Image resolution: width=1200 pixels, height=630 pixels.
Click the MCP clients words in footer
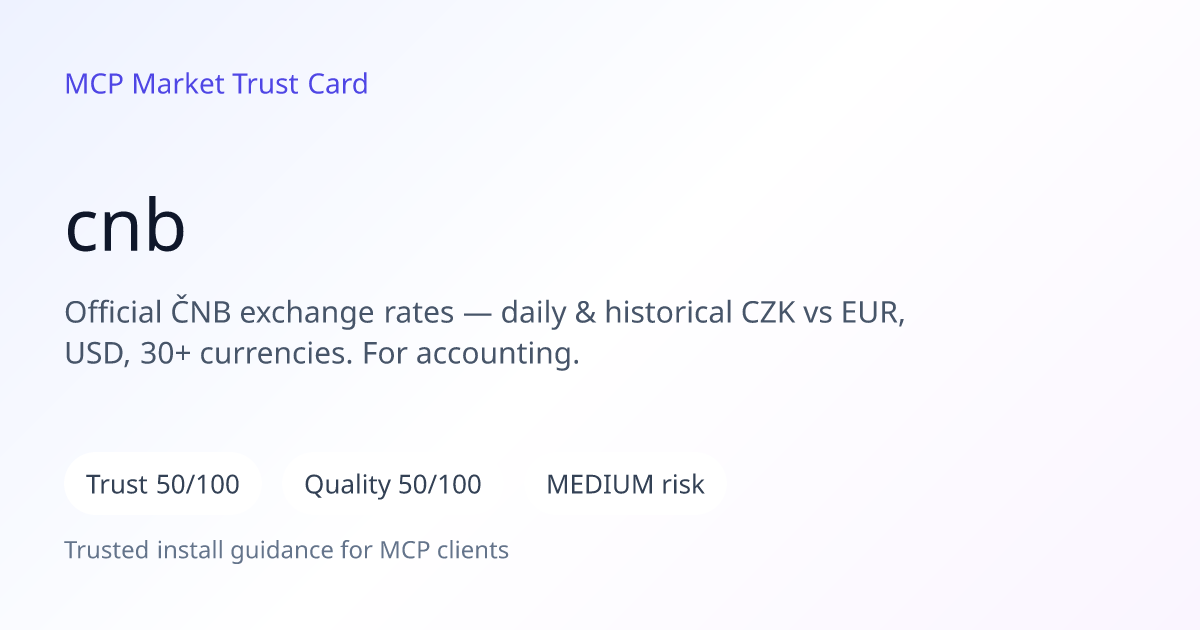[x=444, y=550]
